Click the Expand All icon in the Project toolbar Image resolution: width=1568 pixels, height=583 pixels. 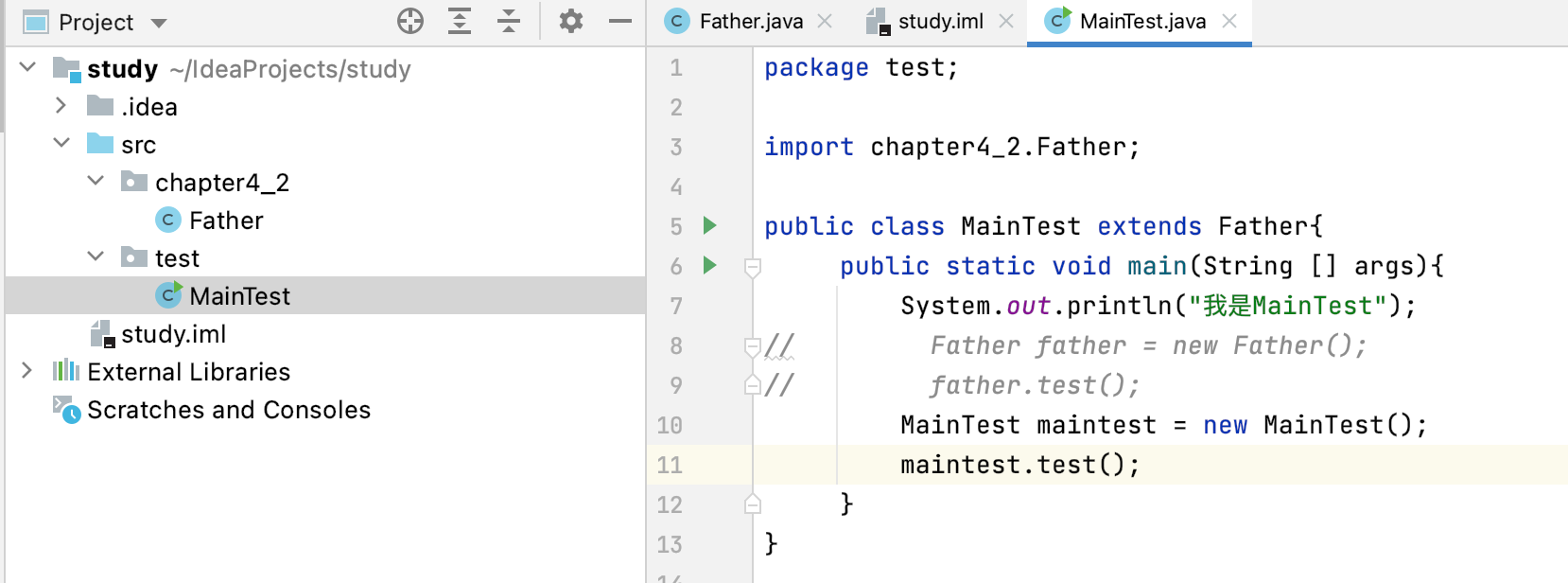pyautogui.click(x=460, y=21)
